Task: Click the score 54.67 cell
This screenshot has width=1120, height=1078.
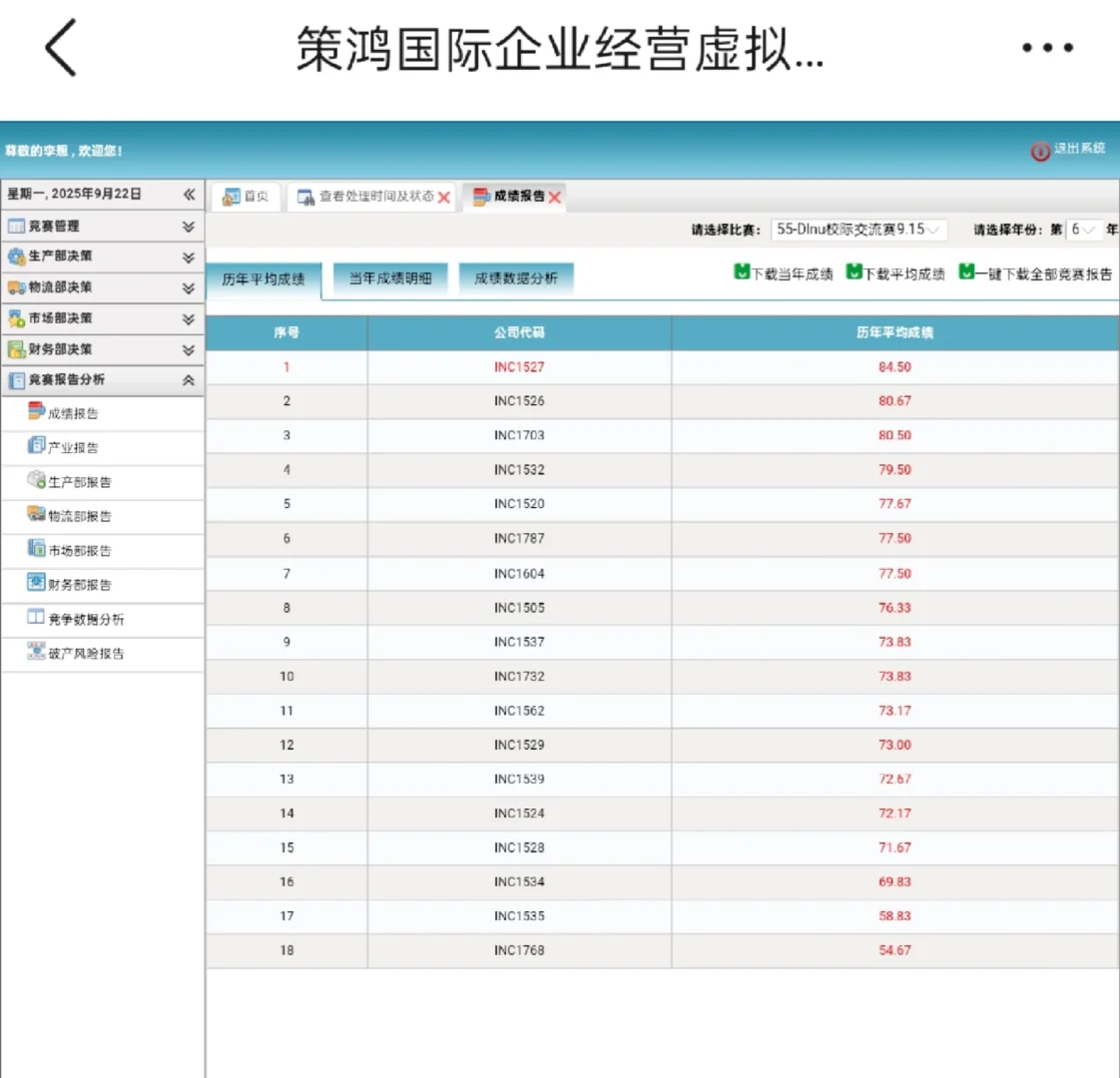Action: [895, 951]
